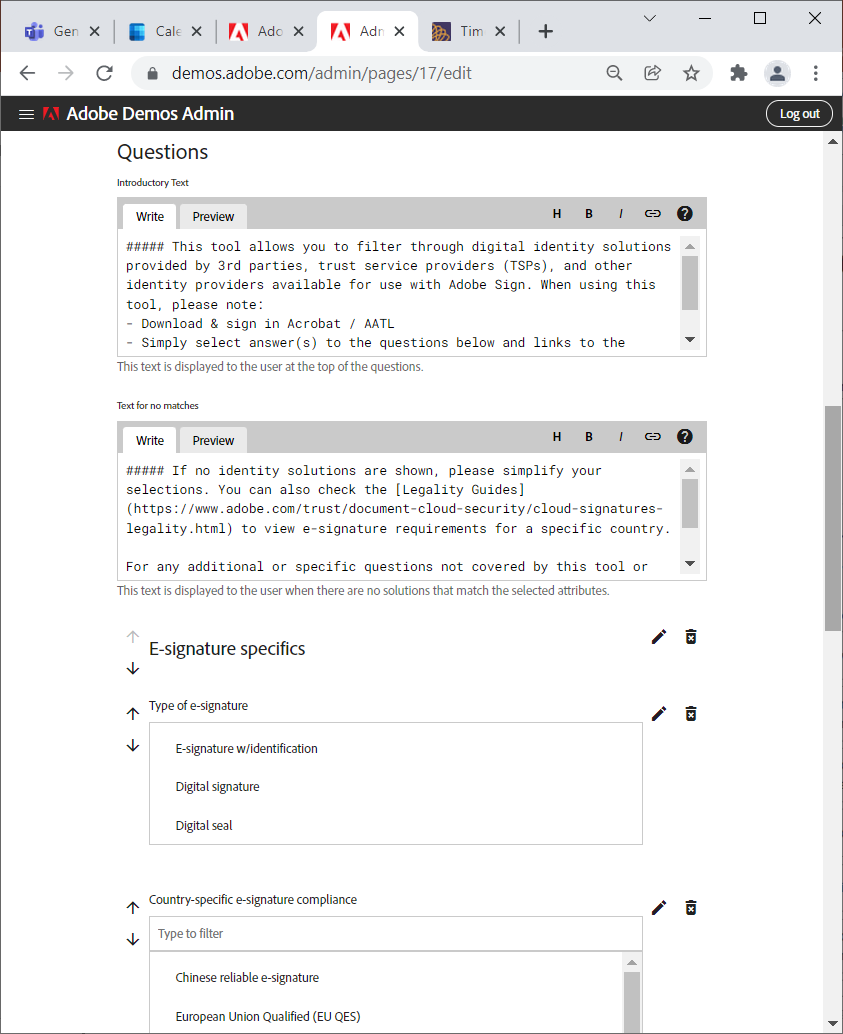The height and width of the screenshot is (1034, 843).
Task: Select Preview tab in Text for no matches
Action: click(x=213, y=441)
